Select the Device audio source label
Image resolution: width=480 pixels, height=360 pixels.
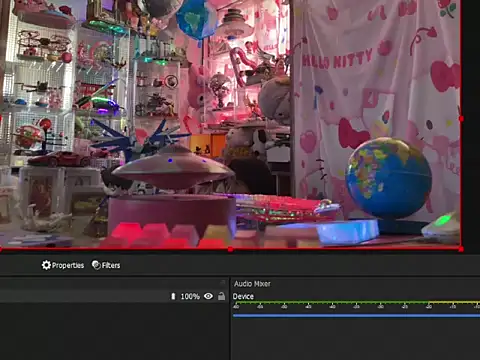(x=243, y=296)
